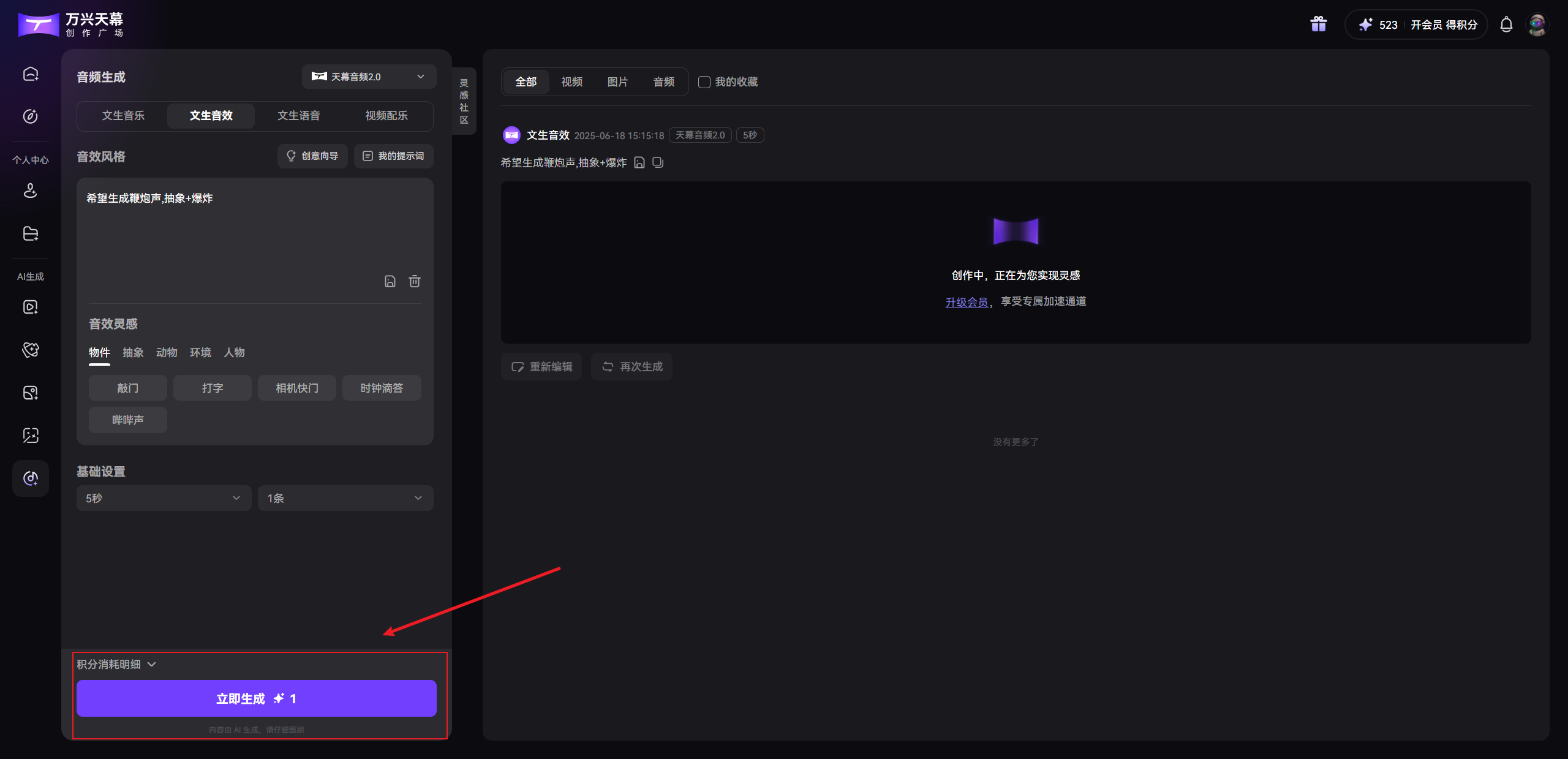The height and width of the screenshot is (759, 1568).
Task: Click the gift box icon in header
Action: [1318, 25]
